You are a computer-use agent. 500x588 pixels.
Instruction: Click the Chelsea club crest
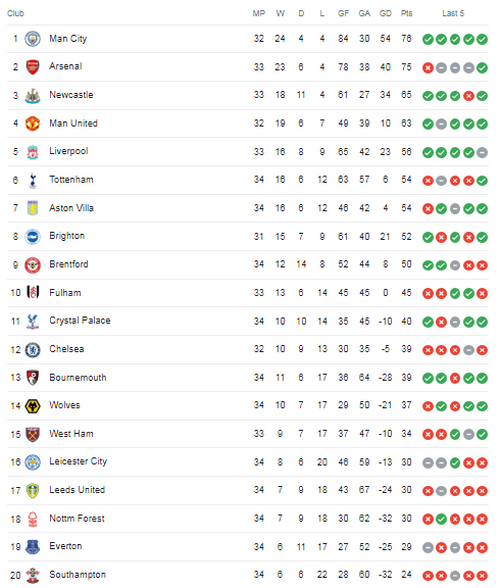pyautogui.click(x=33, y=350)
